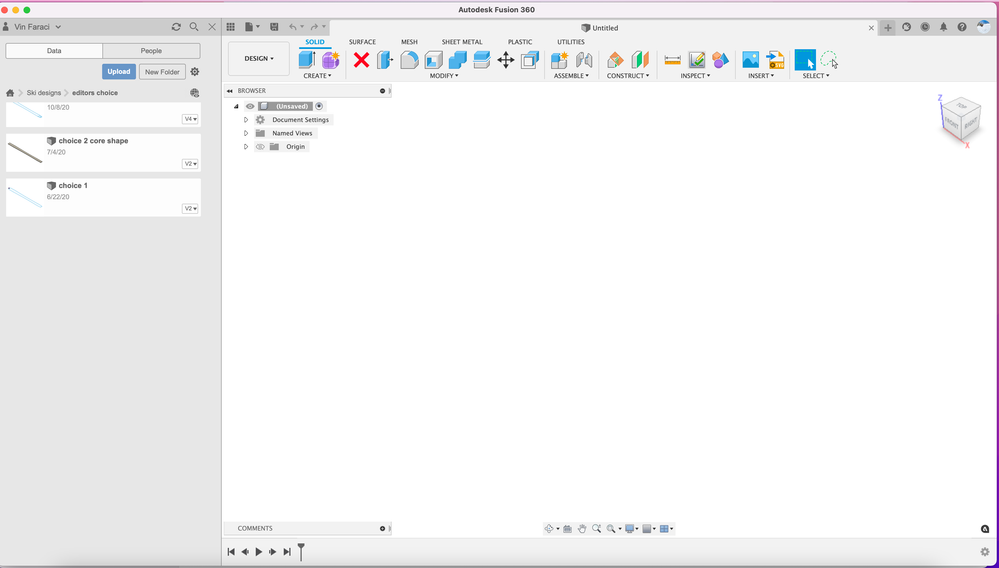The width and height of the screenshot is (999, 568).
Task: Select the Offset Plane construct icon
Action: (x=615, y=60)
